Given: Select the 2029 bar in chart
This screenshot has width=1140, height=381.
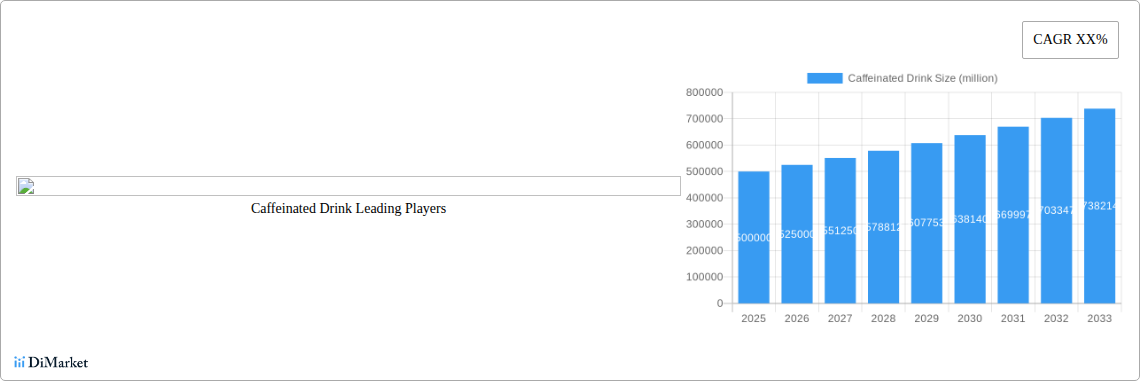Looking at the screenshot, I should pyautogui.click(x=926, y=223).
